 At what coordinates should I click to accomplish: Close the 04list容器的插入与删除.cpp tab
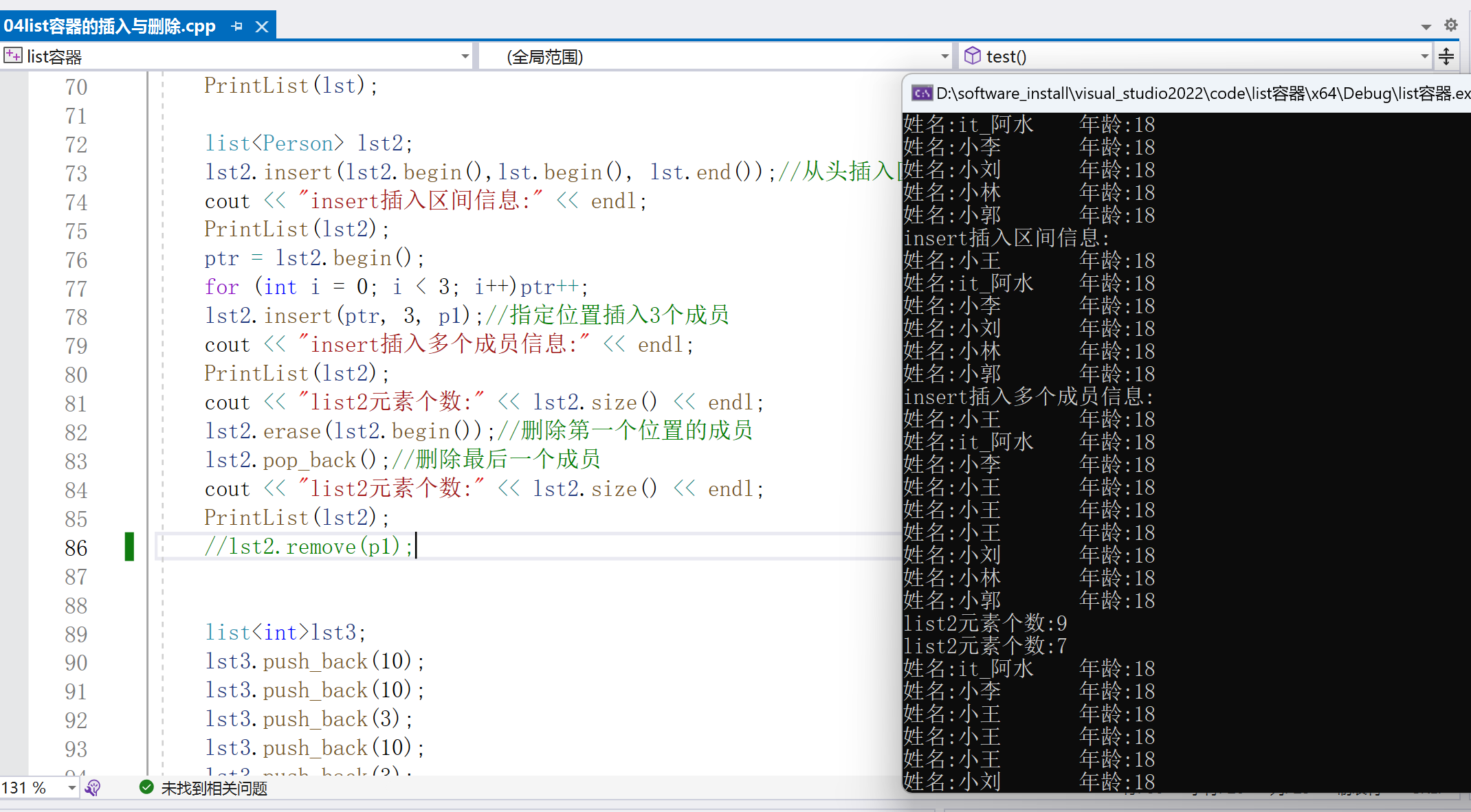pyautogui.click(x=262, y=27)
